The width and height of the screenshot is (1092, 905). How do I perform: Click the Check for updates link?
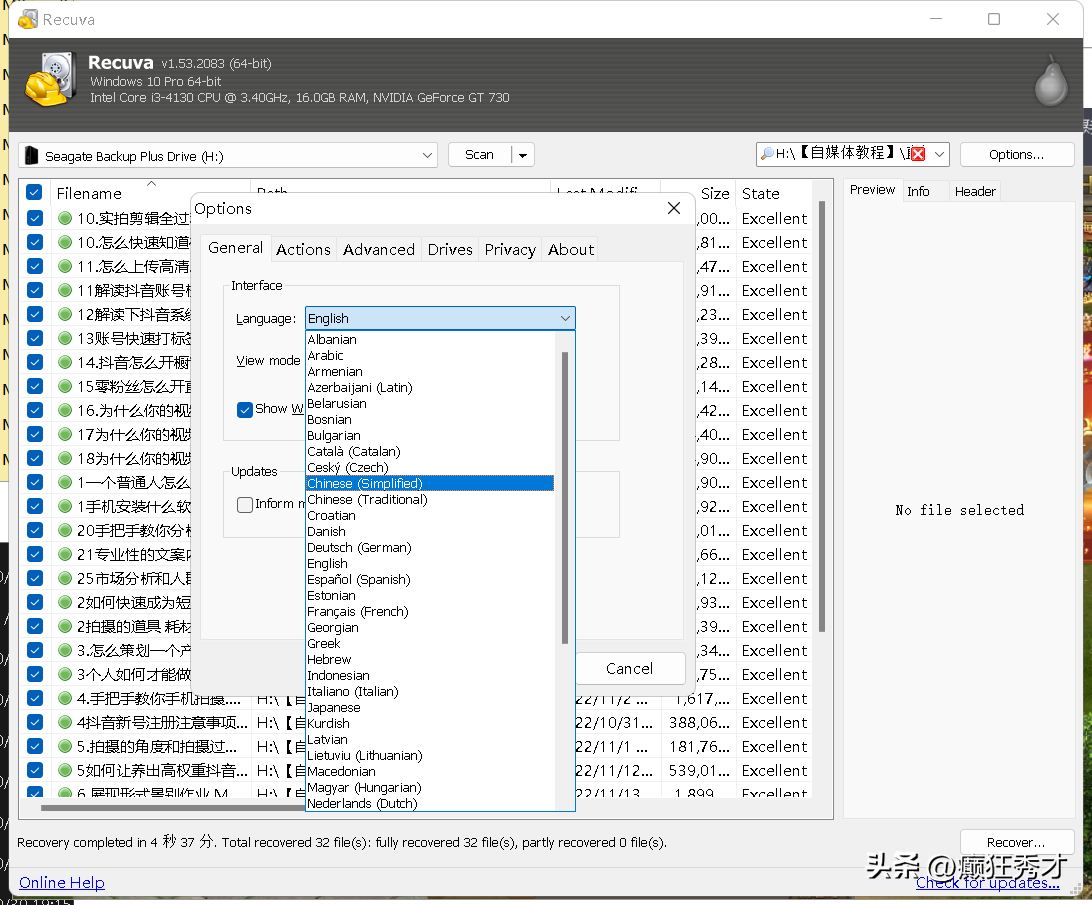coord(988,883)
